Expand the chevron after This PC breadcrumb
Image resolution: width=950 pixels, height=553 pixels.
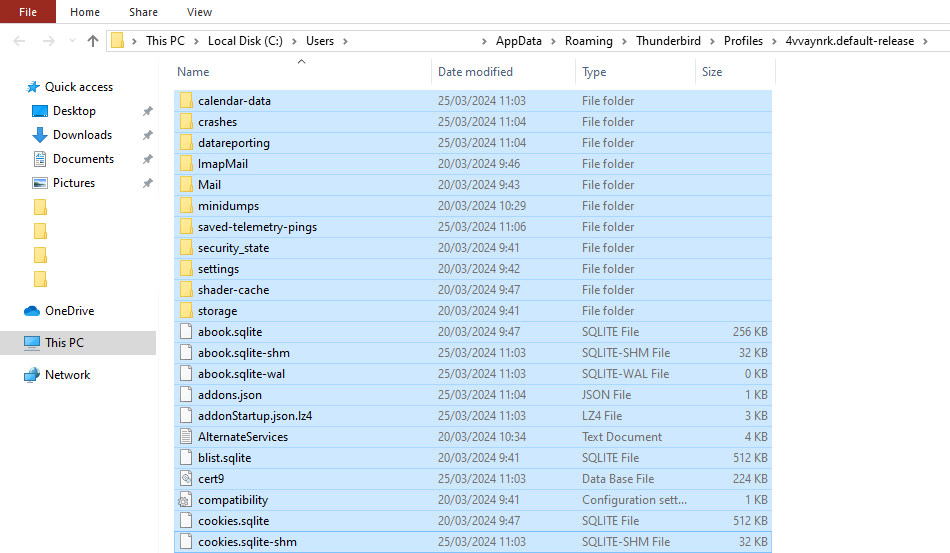click(x=196, y=41)
